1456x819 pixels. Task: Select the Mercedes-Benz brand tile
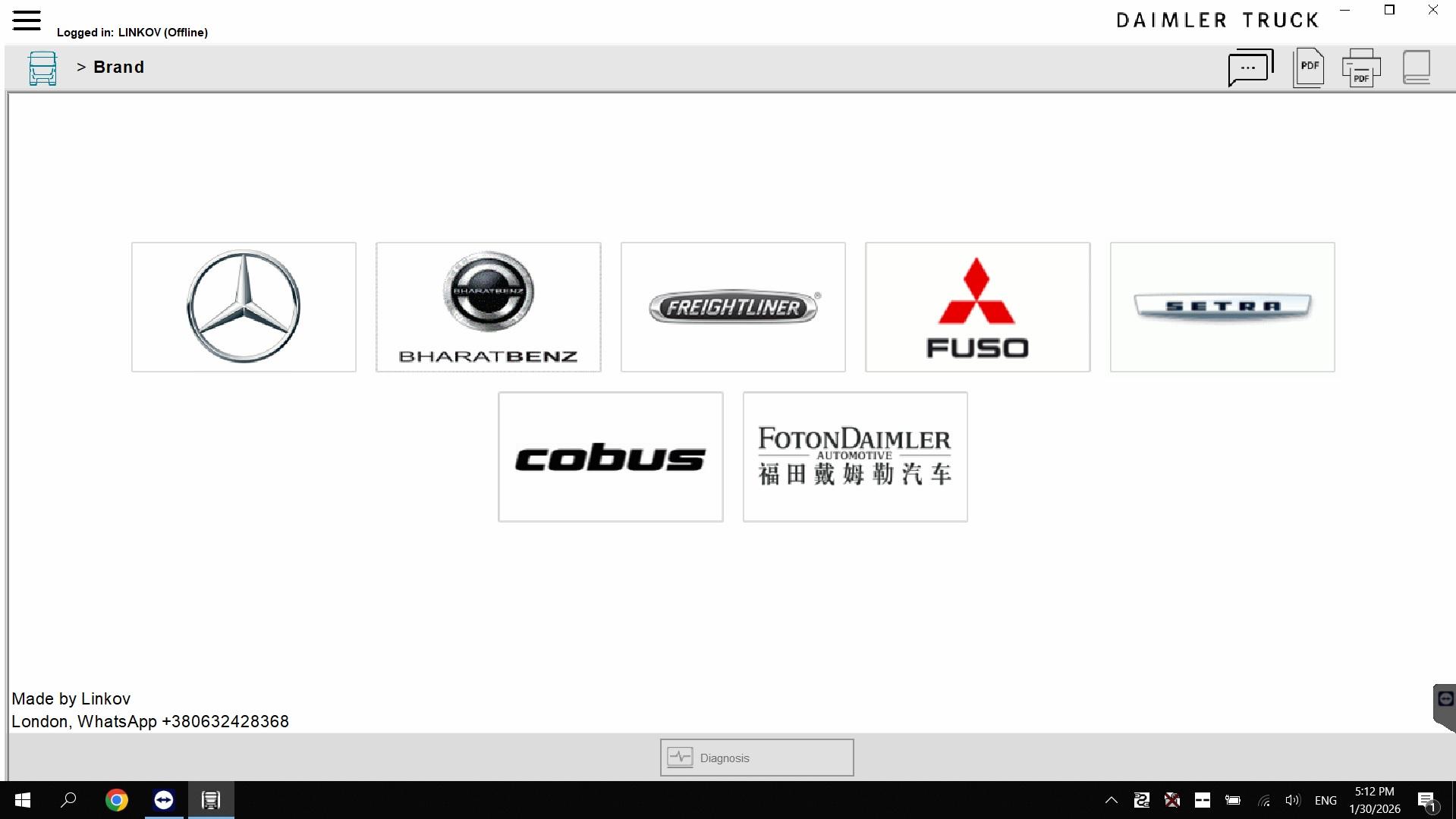(244, 307)
